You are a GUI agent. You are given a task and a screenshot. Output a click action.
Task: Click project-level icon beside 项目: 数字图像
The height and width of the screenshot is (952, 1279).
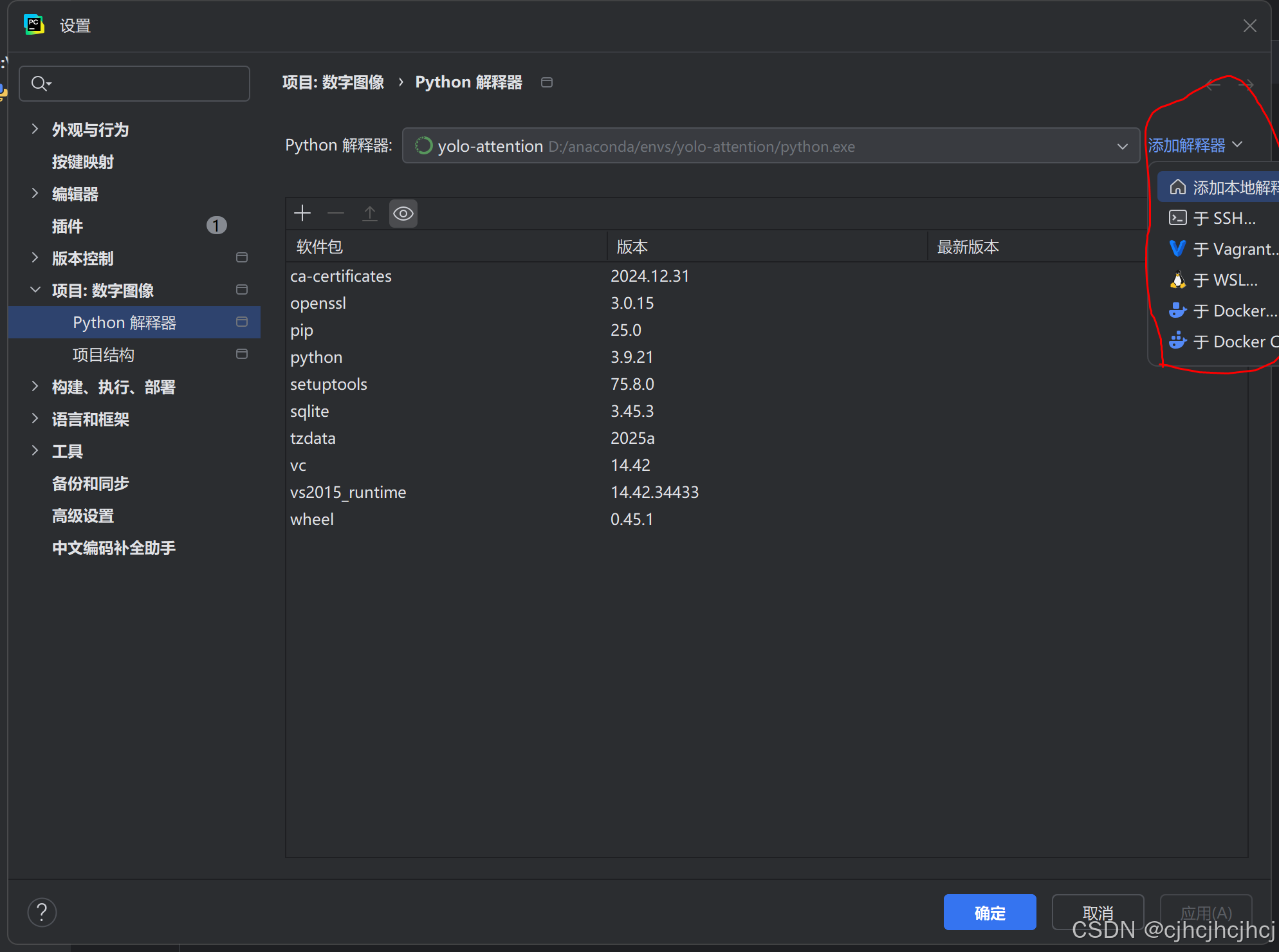coord(242,290)
